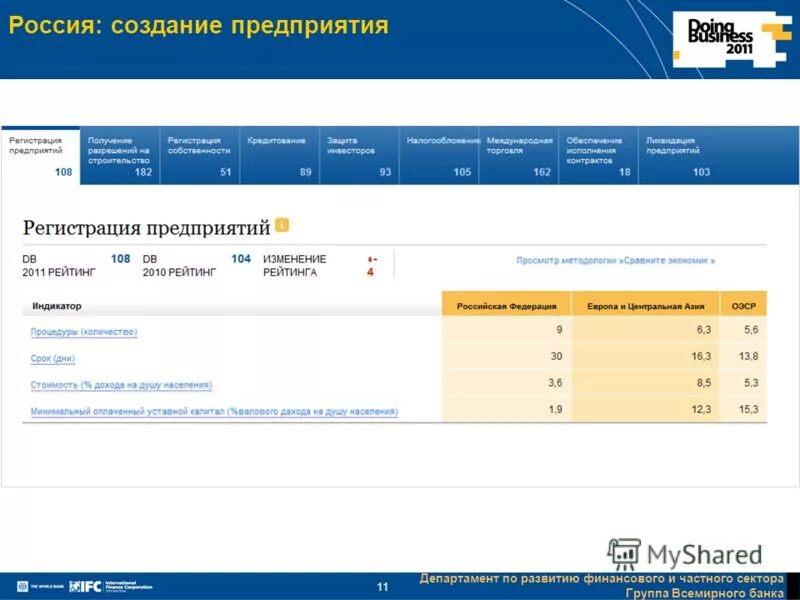Click OECD procedures value 5,6
Screen dimensions: 800x600
[x=751, y=330]
